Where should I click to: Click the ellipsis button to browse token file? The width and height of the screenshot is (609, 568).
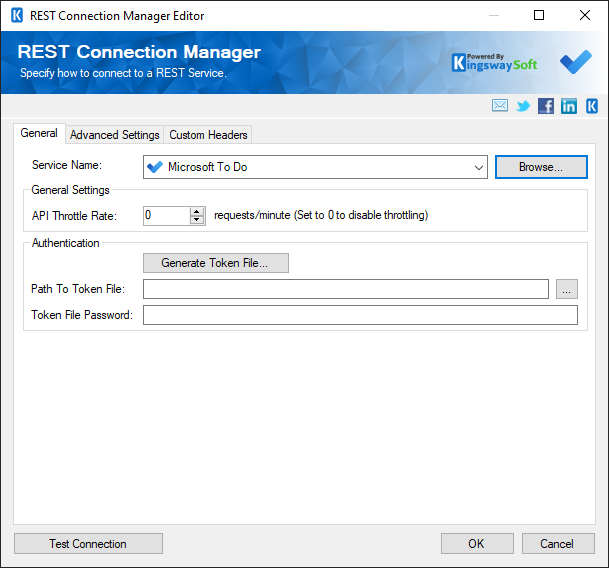click(567, 289)
